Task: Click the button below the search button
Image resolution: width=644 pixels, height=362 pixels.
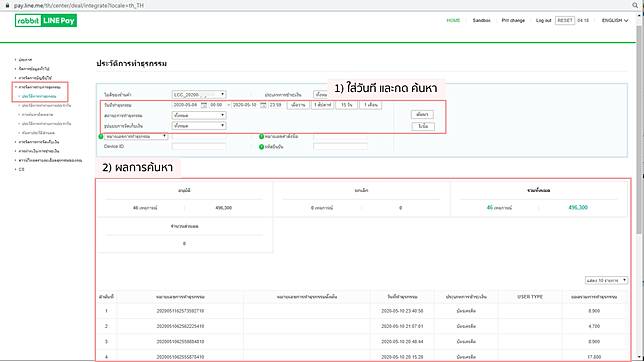Action: (x=423, y=127)
